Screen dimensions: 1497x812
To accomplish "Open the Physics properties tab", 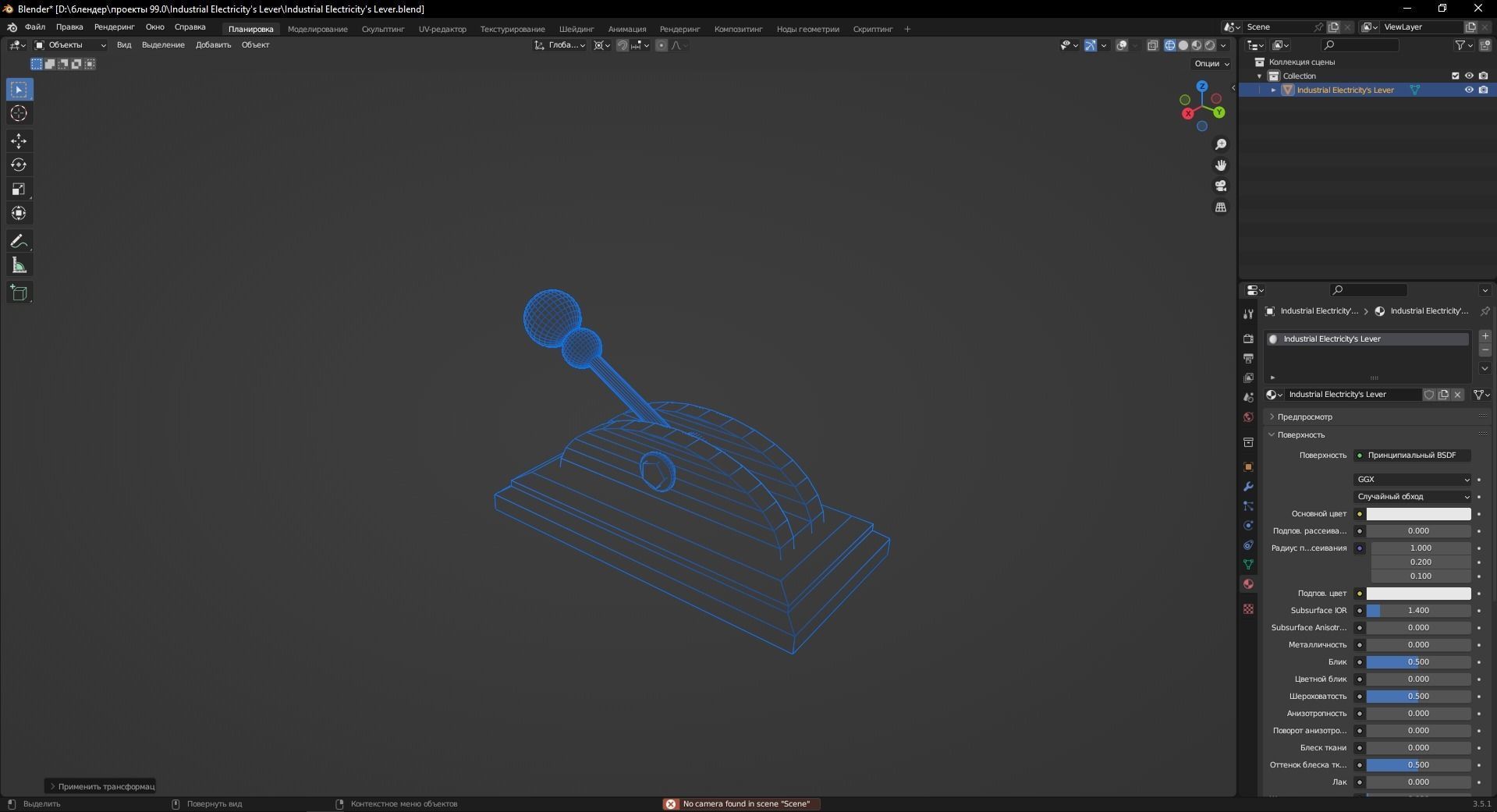I will (1248, 525).
